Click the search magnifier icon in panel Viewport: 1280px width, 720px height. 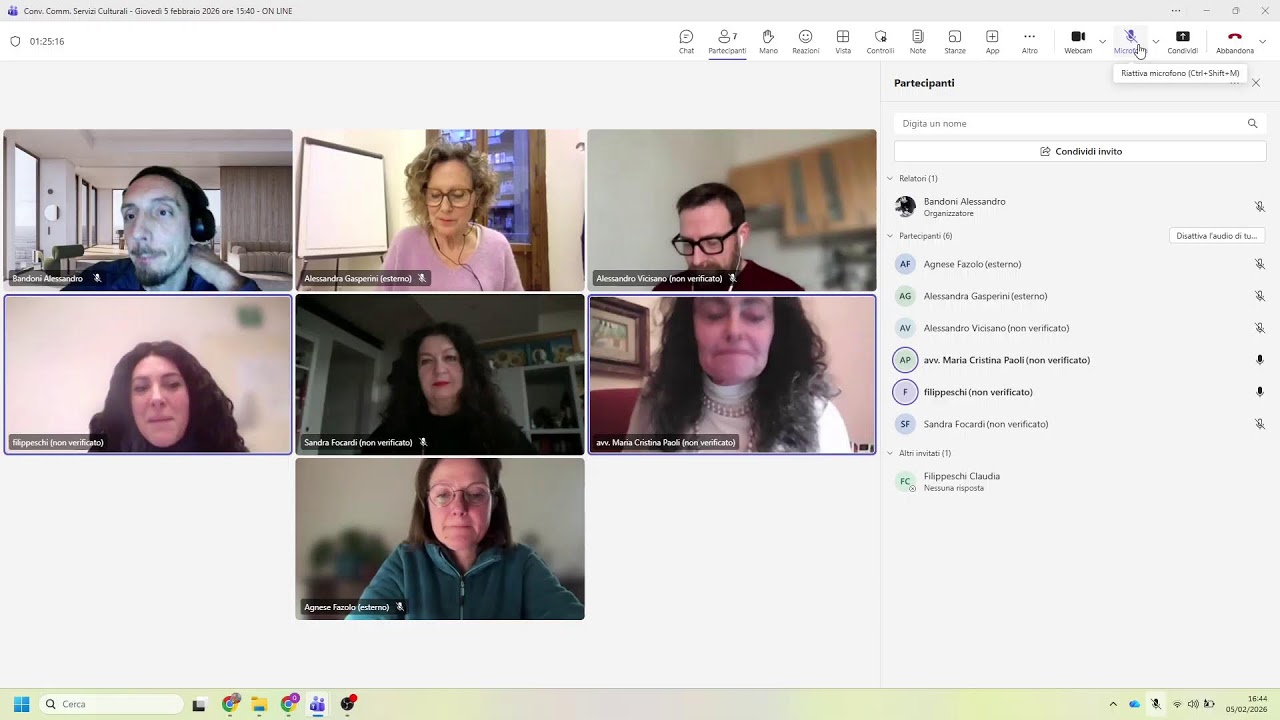click(1252, 123)
